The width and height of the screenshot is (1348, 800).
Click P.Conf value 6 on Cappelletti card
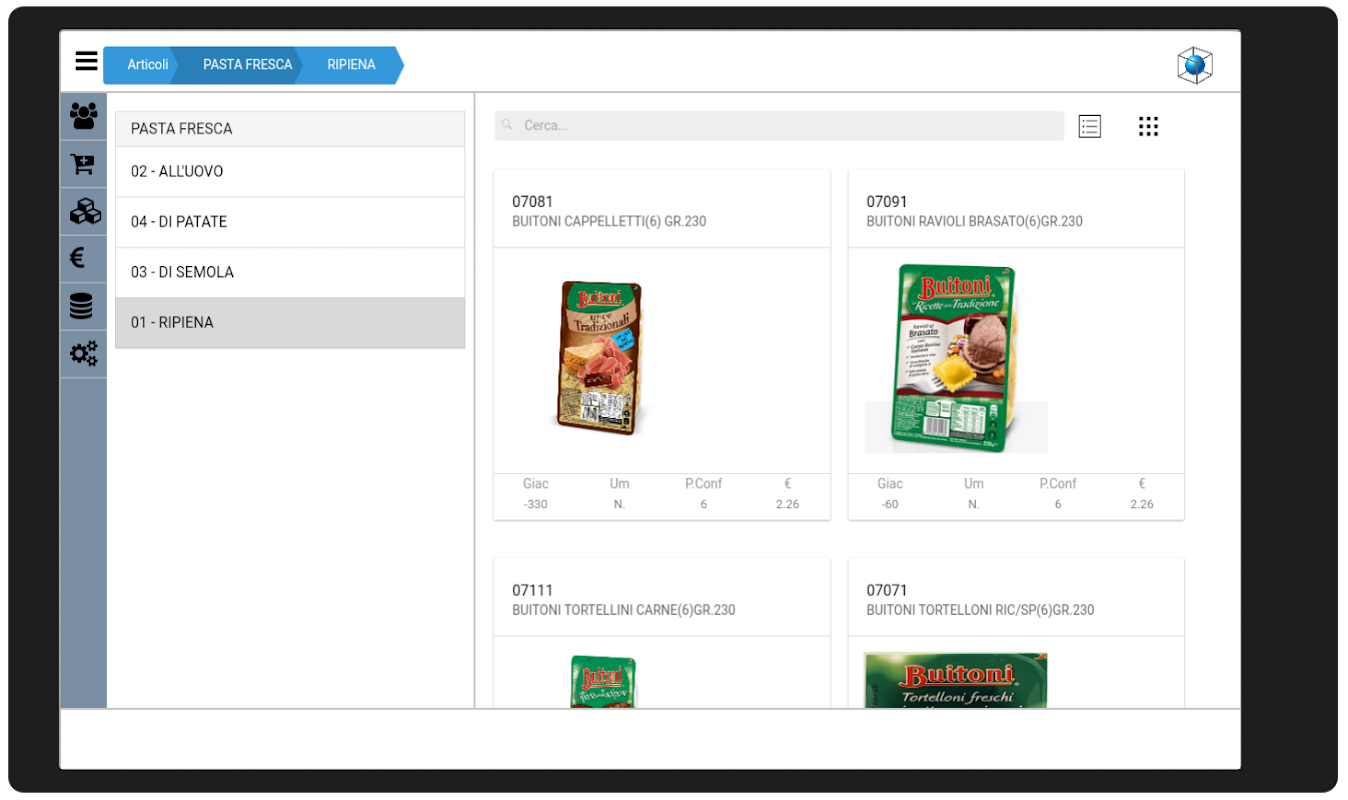[x=704, y=505]
